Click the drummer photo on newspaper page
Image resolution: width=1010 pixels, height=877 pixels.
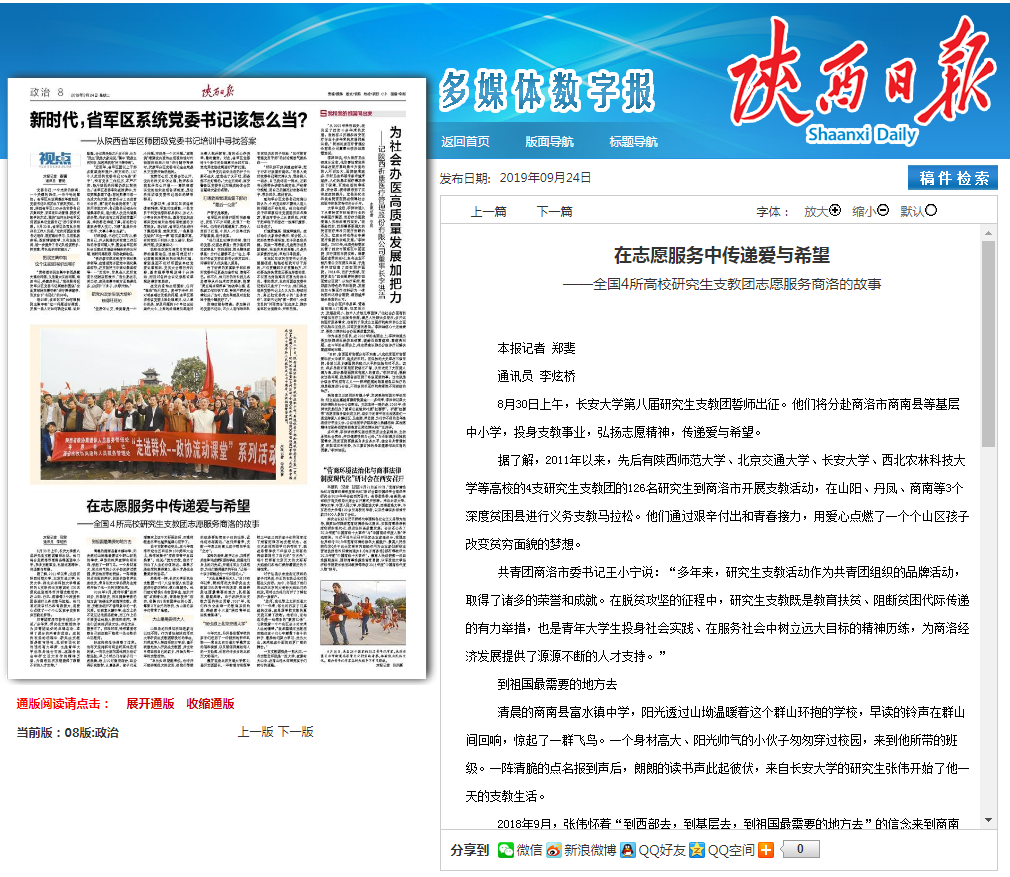pos(363,613)
